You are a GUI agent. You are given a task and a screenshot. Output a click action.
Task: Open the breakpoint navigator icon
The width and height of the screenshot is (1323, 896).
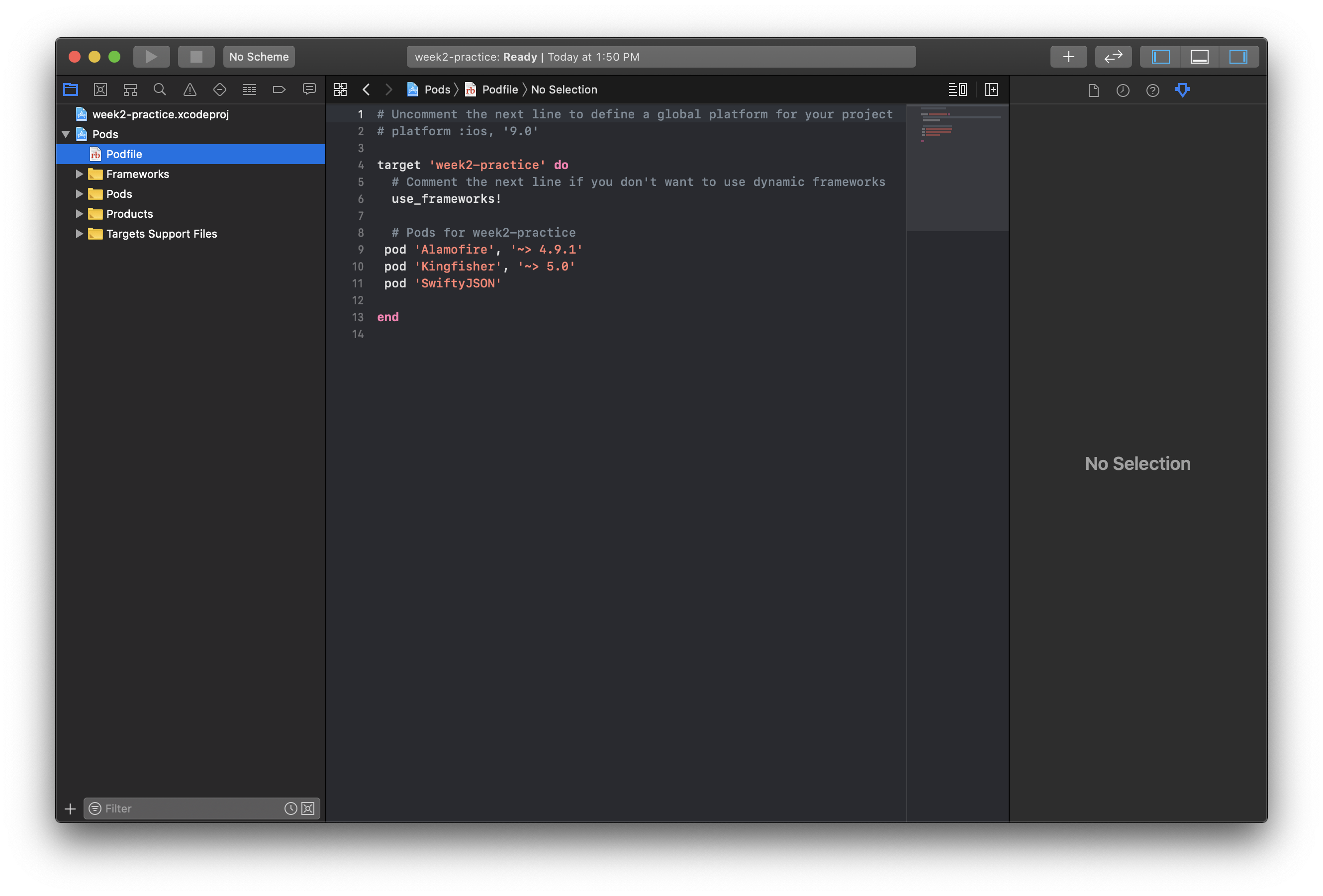point(279,90)
